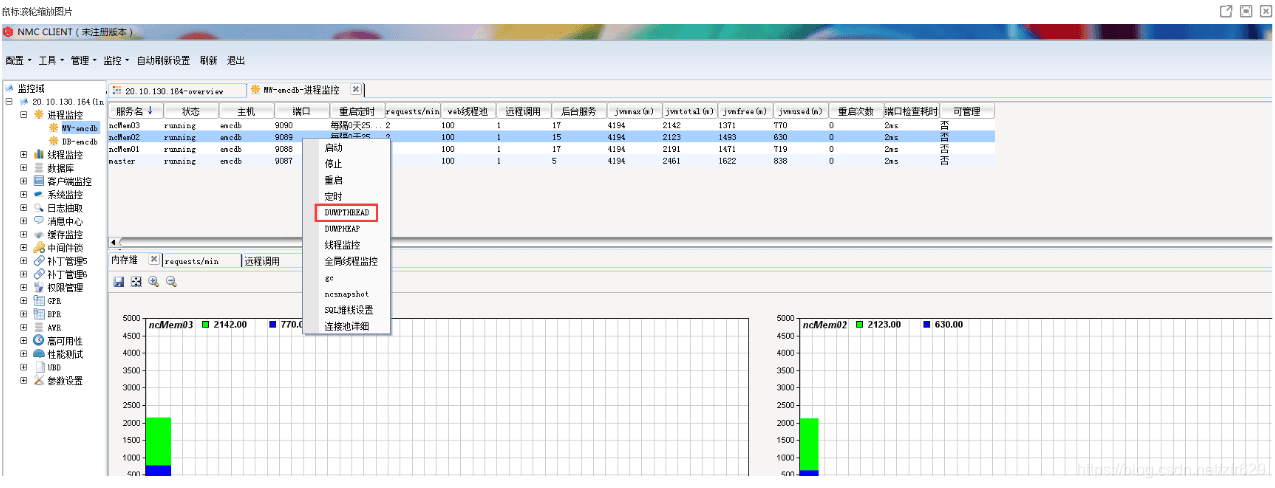Click the 可管理 column header

click(967, 111)
